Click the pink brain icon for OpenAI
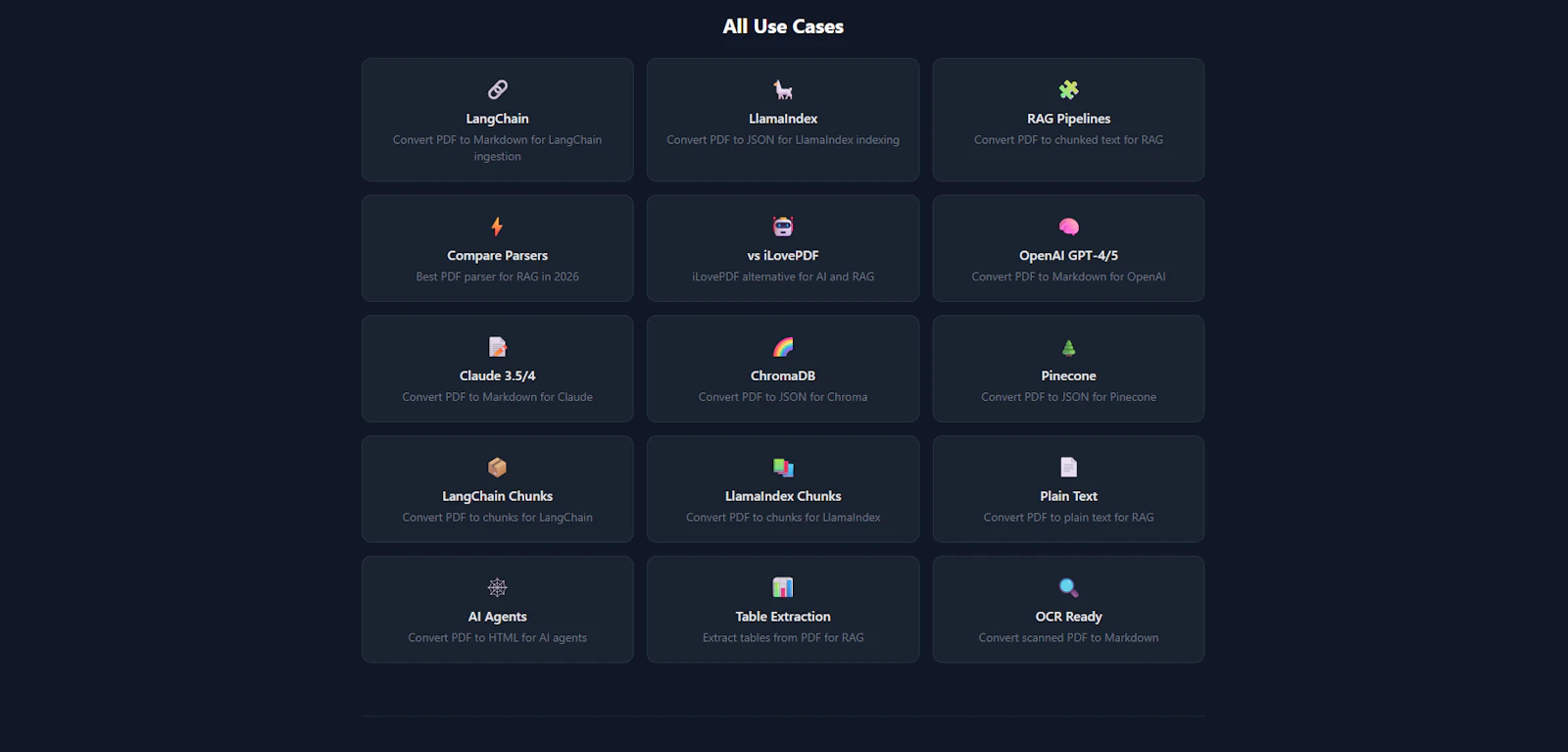This screenshot has width=1568, height=752. [x=1069, y=226]
